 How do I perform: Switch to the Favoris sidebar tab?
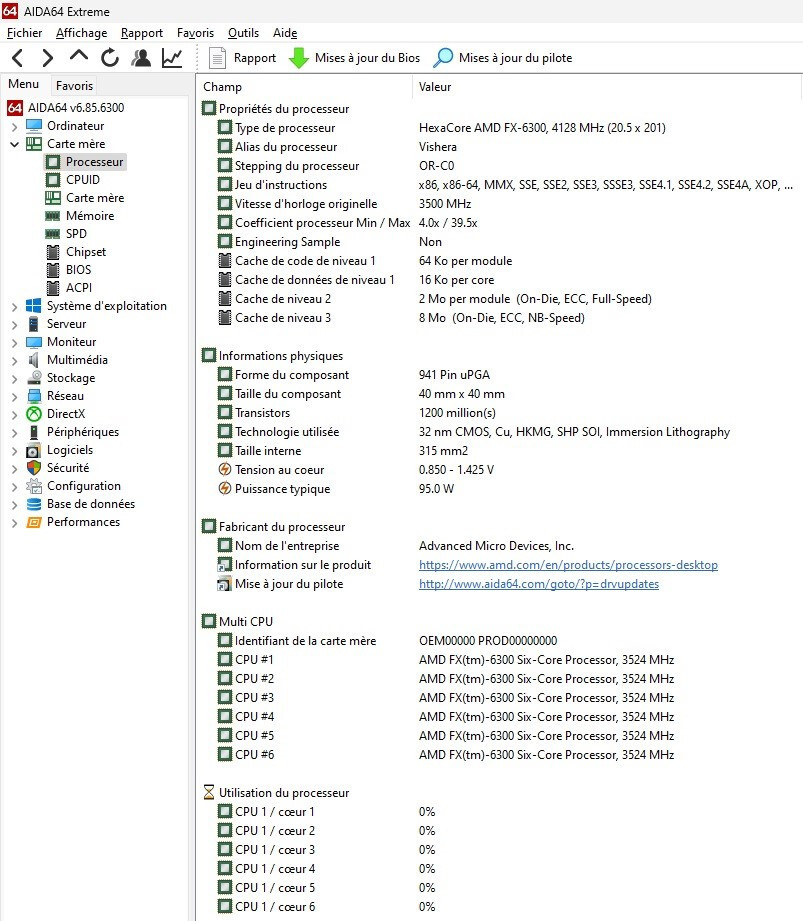tap(75, 86)
